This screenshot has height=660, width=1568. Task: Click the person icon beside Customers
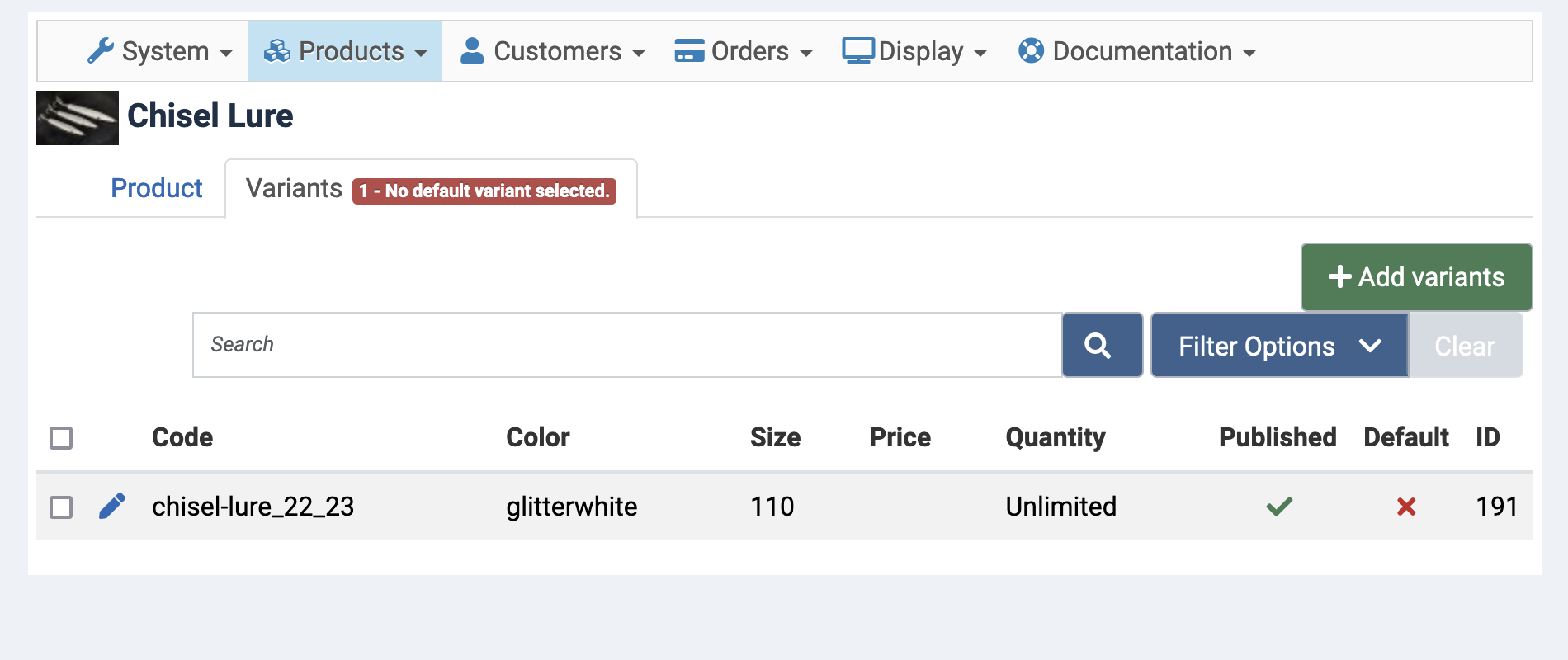click(x=472, y=50)
